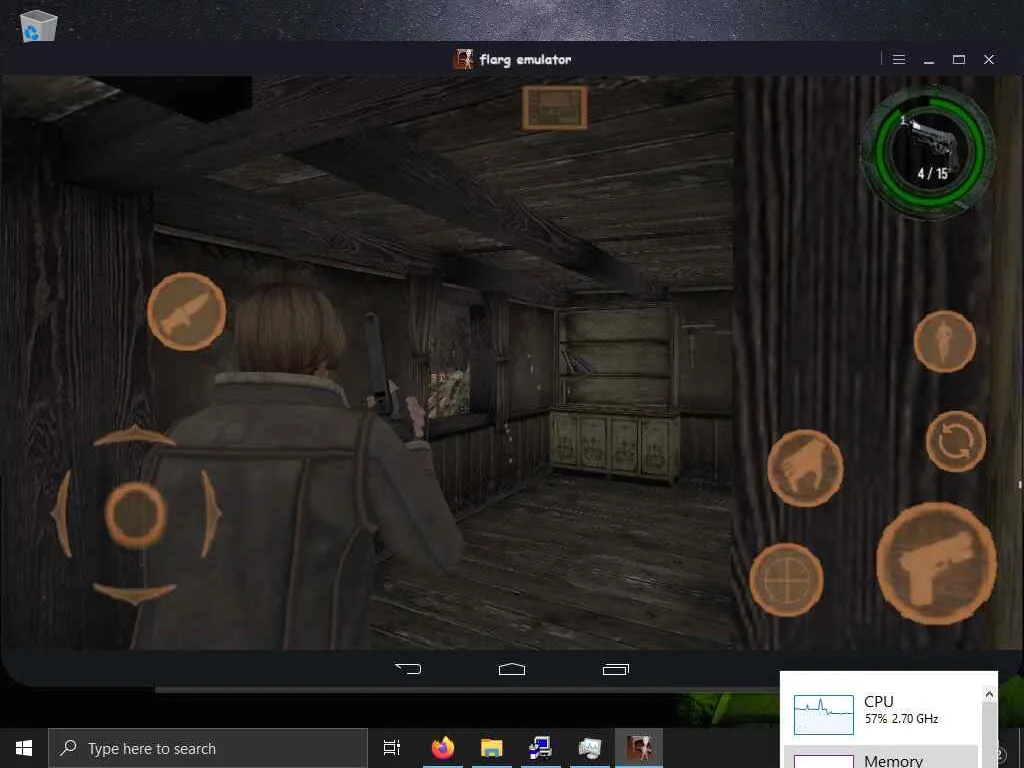1024x768 pixels.
Task: Tap the map icon at the top of the game
Action: [554, 107]
